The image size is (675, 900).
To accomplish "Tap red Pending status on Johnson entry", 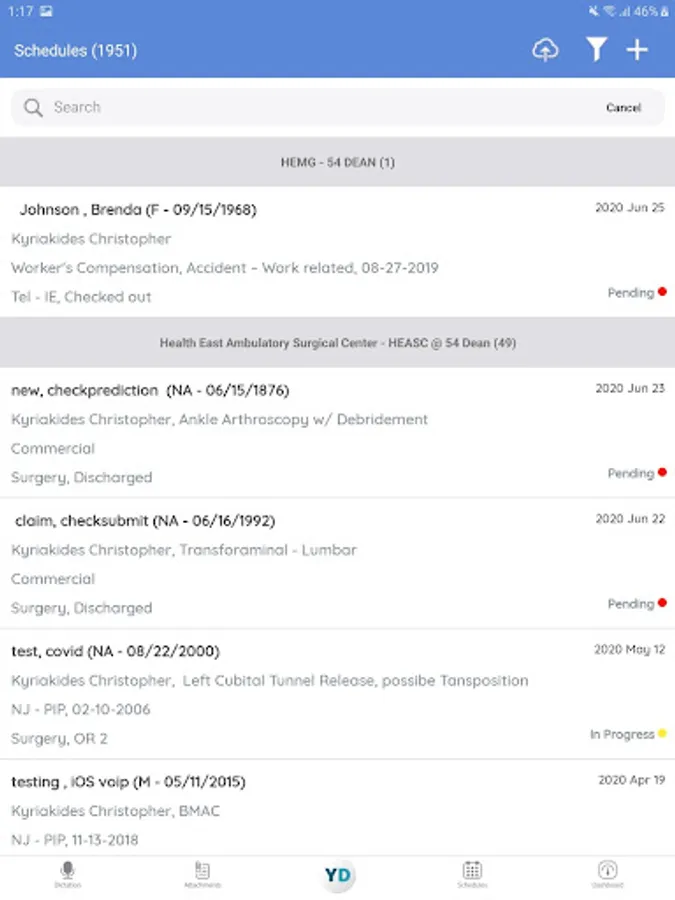I will point(637,293).
